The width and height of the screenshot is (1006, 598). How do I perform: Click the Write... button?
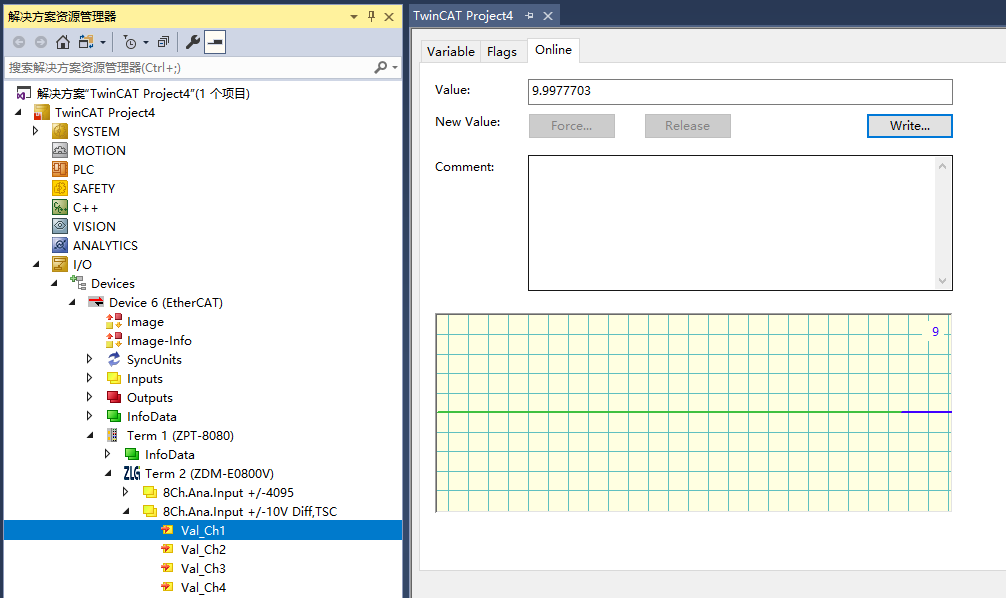pyautogui.click(x=909, y=126)
